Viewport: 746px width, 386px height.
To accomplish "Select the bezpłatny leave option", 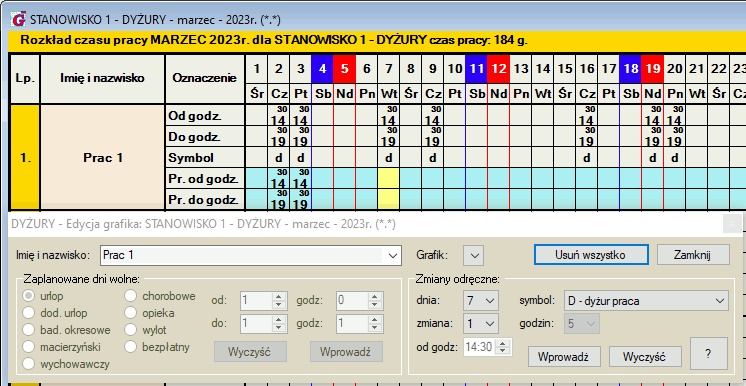I will coord(131,347).
